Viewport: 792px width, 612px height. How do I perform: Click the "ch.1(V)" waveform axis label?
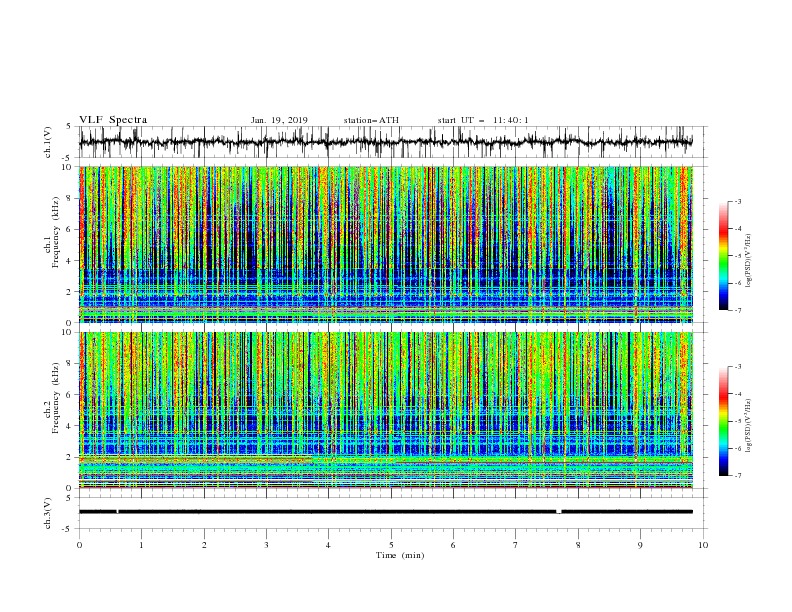[48, 142]
